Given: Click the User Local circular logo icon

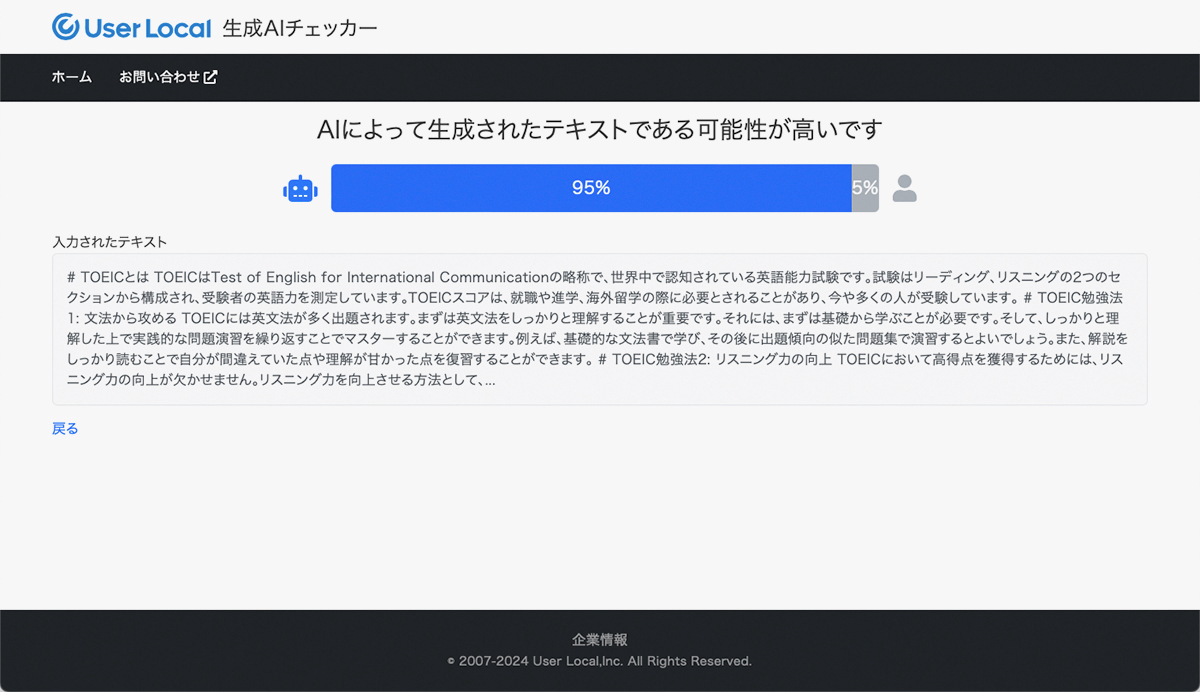Looking at the screenshot, I should [x=66, y=27].
